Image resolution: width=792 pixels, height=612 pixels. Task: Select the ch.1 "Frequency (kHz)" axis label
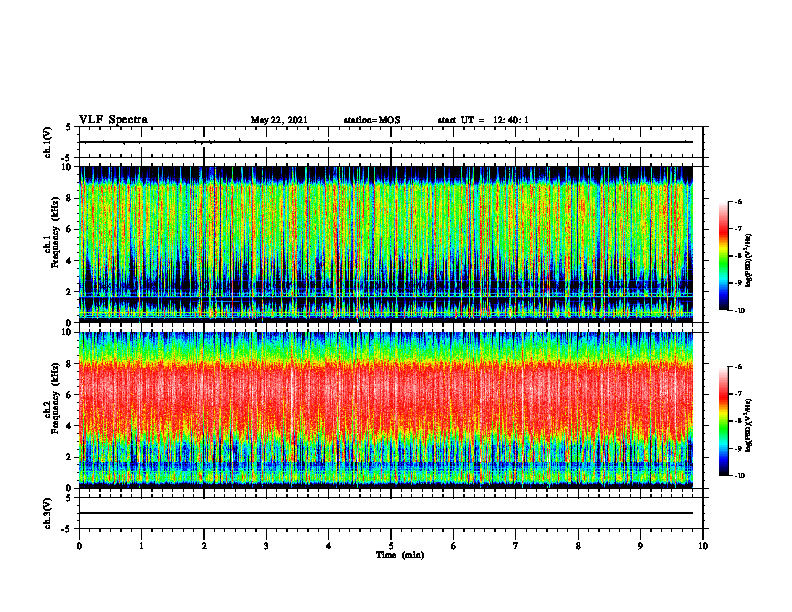click(55, 232)
